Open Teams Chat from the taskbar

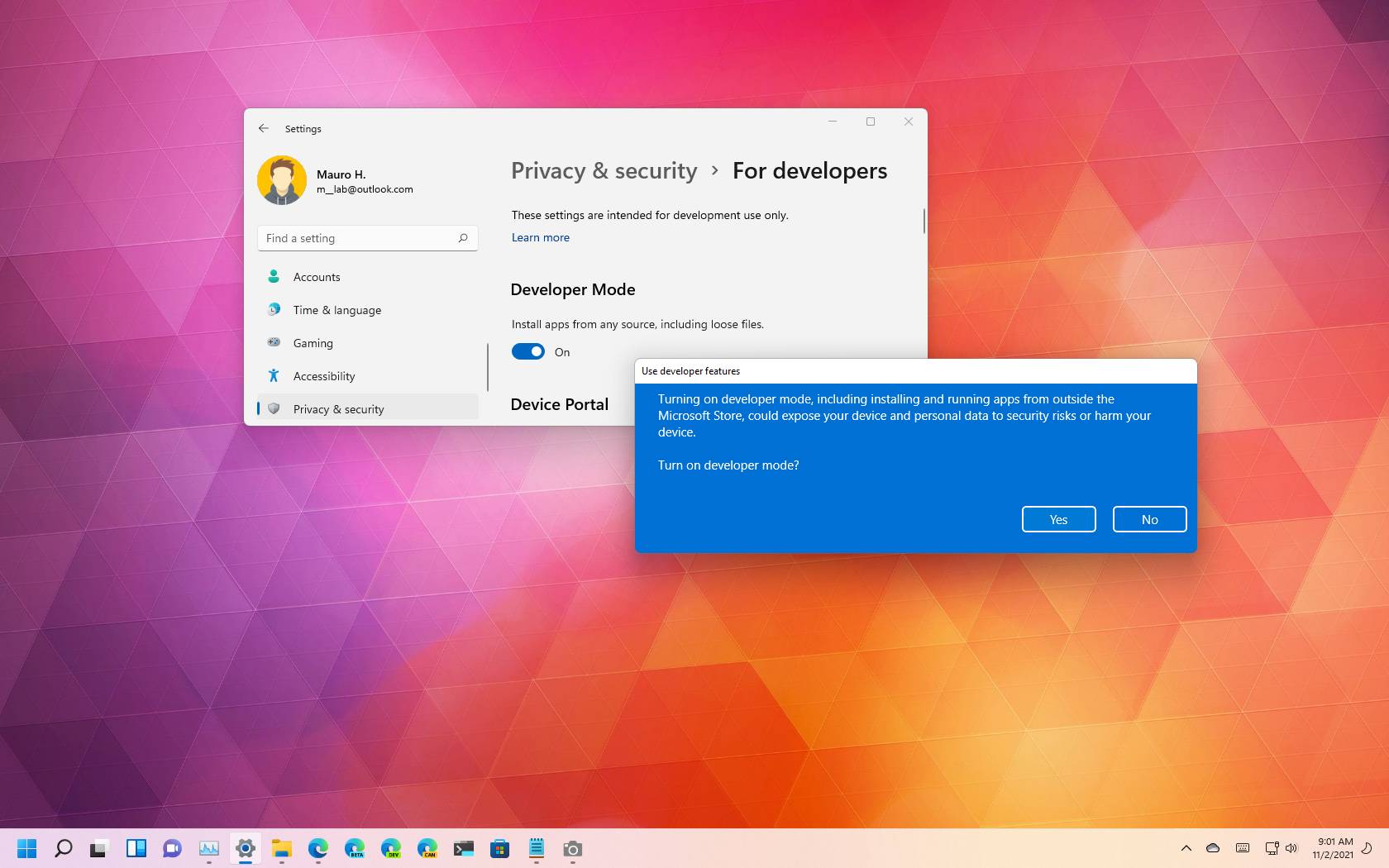click(x=173, y=848)
